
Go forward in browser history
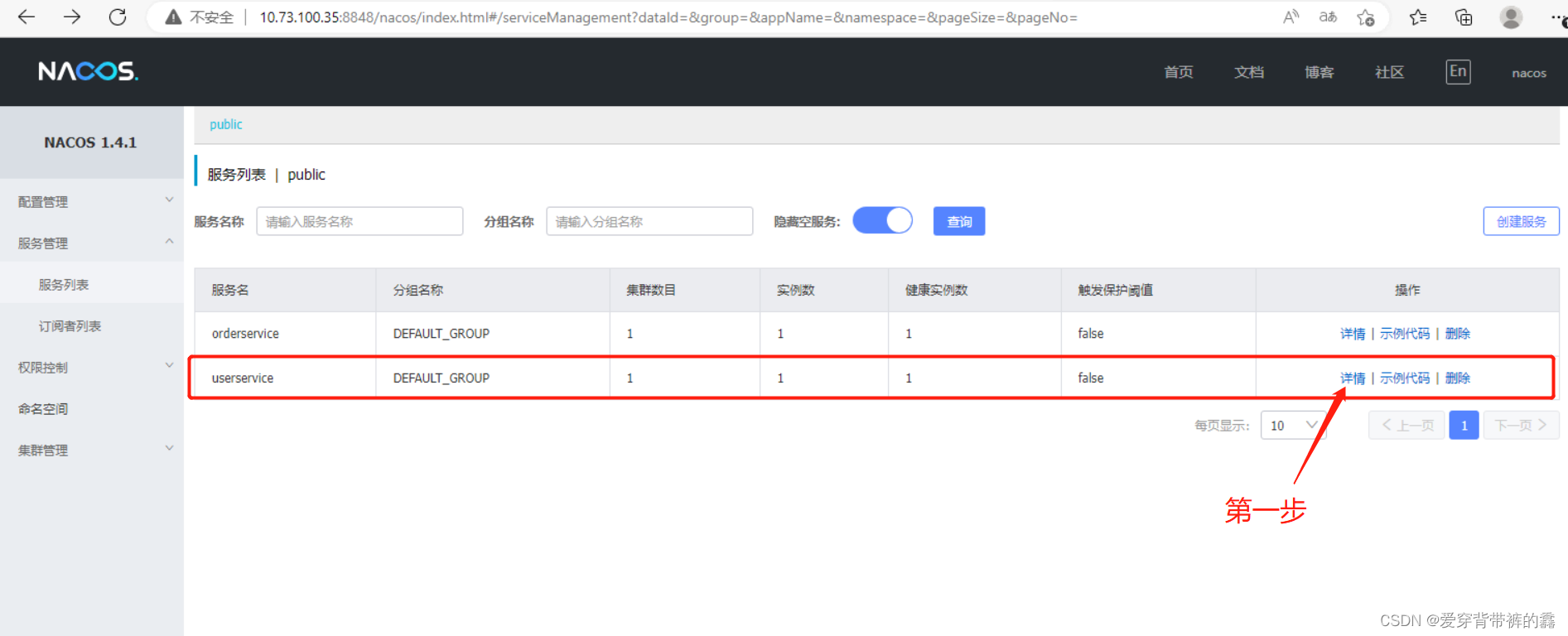tap(72, 17)
